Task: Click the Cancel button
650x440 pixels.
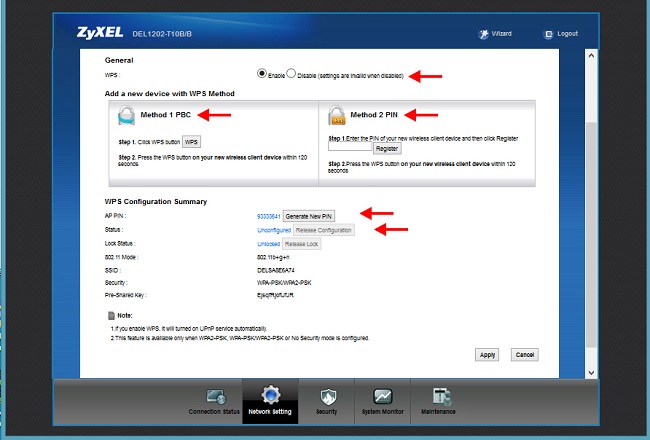Action: click(525, 355)
